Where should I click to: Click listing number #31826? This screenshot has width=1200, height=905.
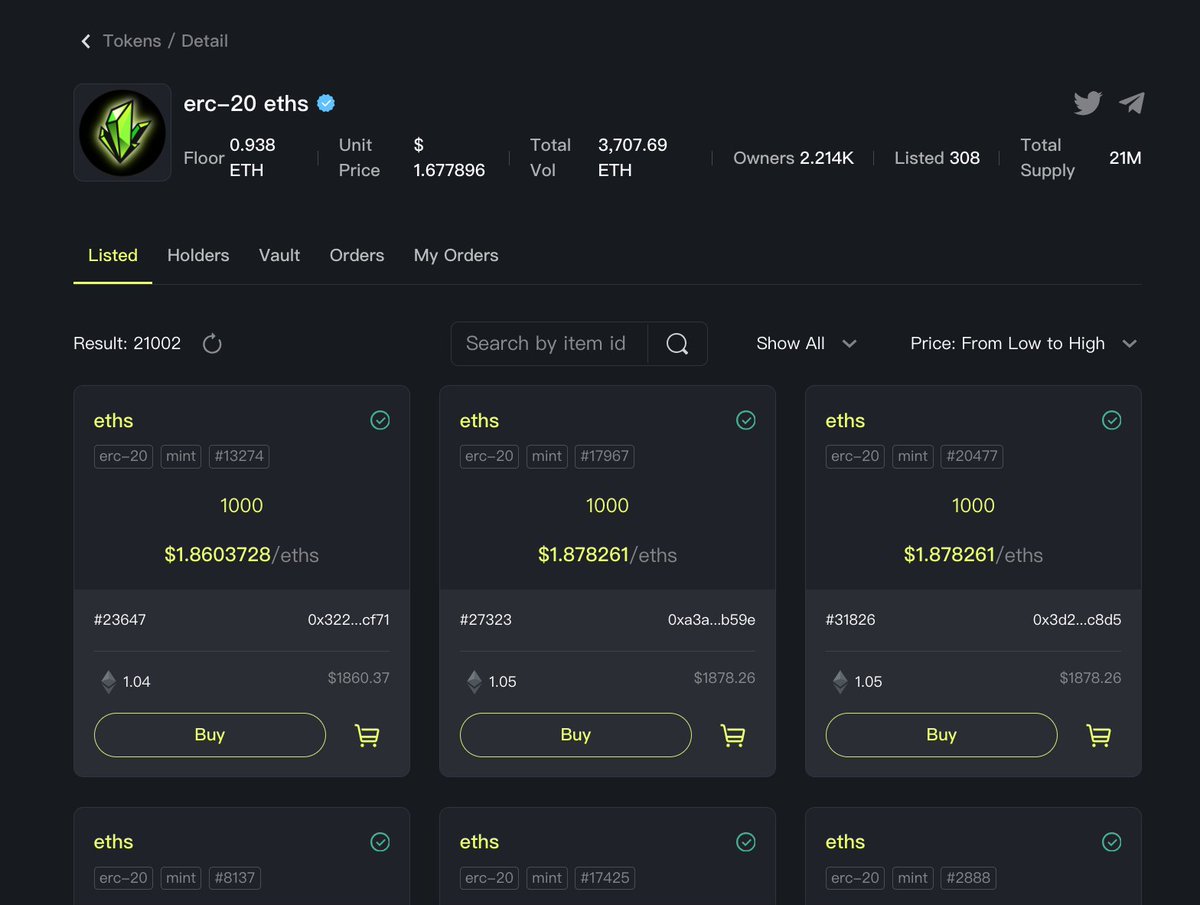pos(851,620)
